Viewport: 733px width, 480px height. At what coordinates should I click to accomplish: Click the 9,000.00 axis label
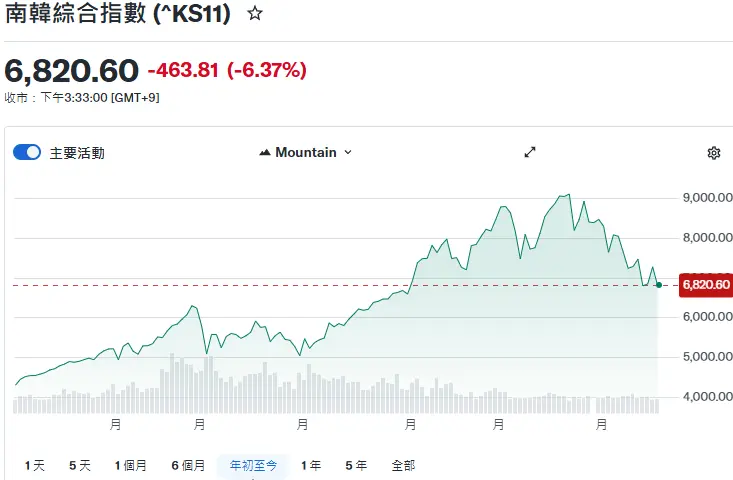tap(707, 198)
